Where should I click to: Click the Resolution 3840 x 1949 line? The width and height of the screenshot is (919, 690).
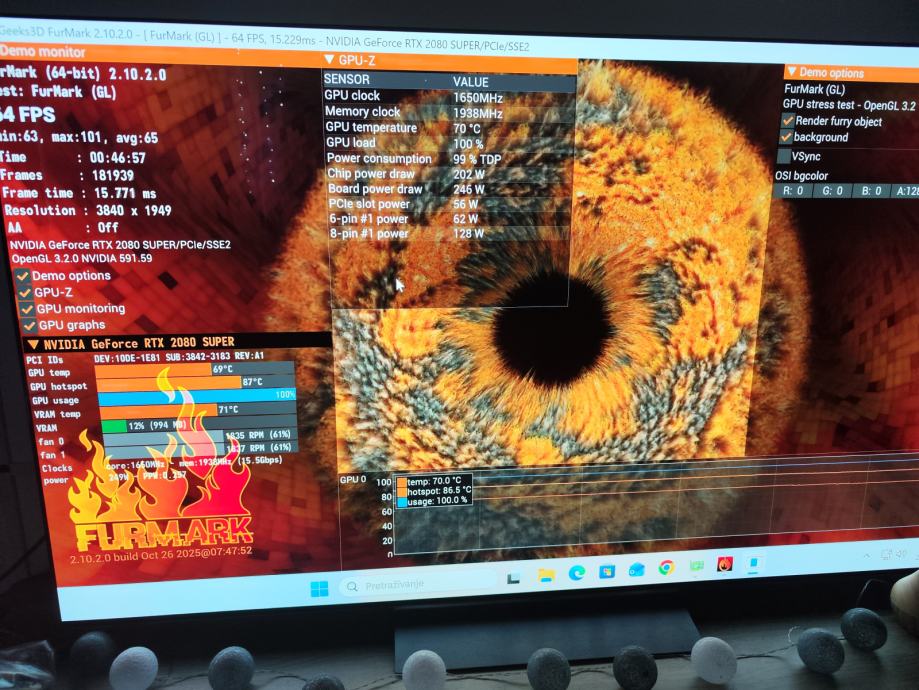[x=88, y=210]
